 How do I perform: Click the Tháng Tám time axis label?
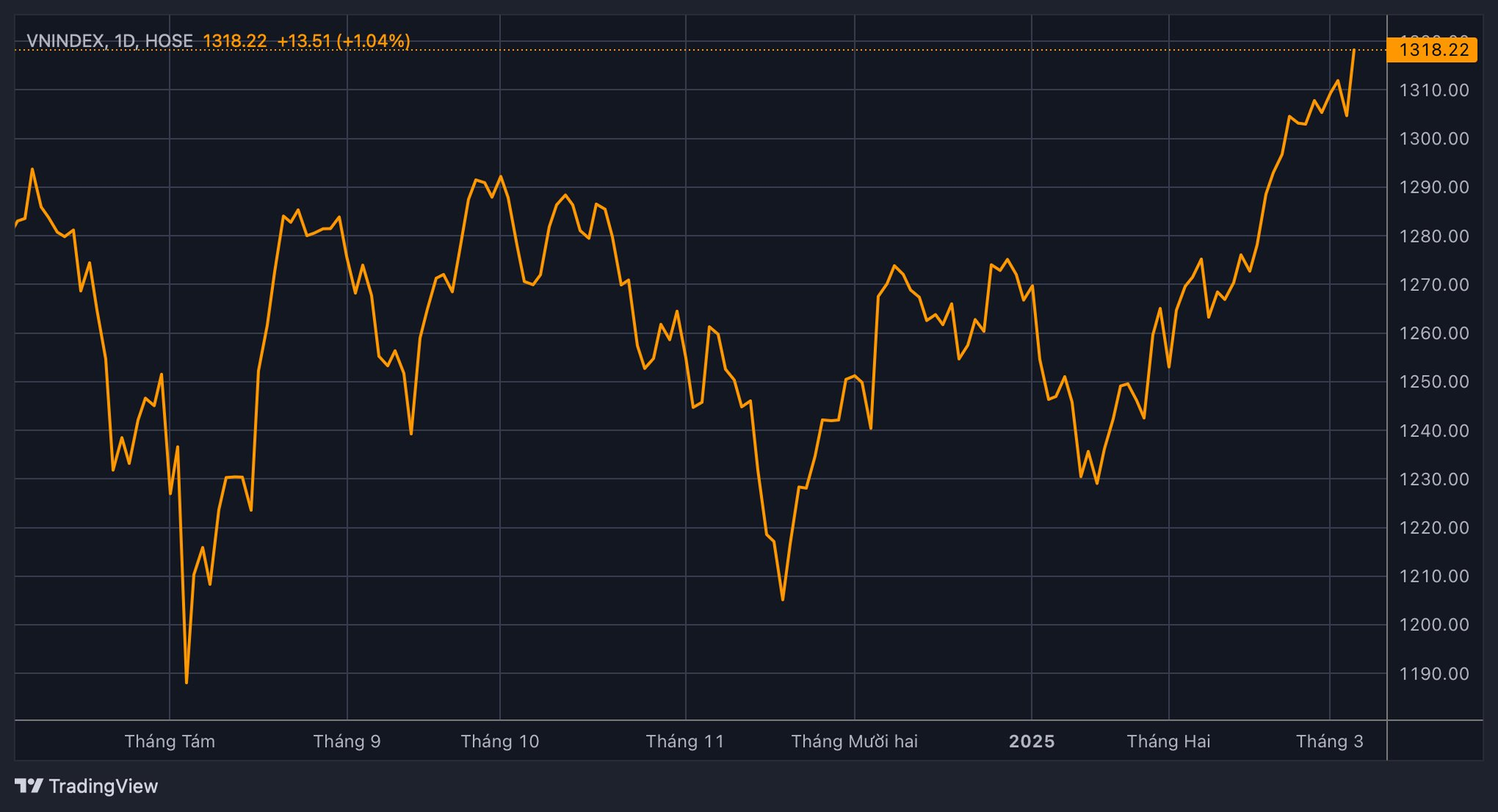click(x=169, y=741)
